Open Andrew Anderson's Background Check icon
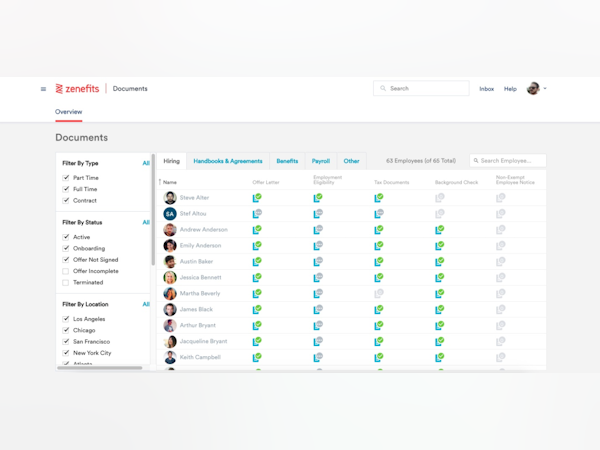The image size is (600, 450). pos(439,230)
